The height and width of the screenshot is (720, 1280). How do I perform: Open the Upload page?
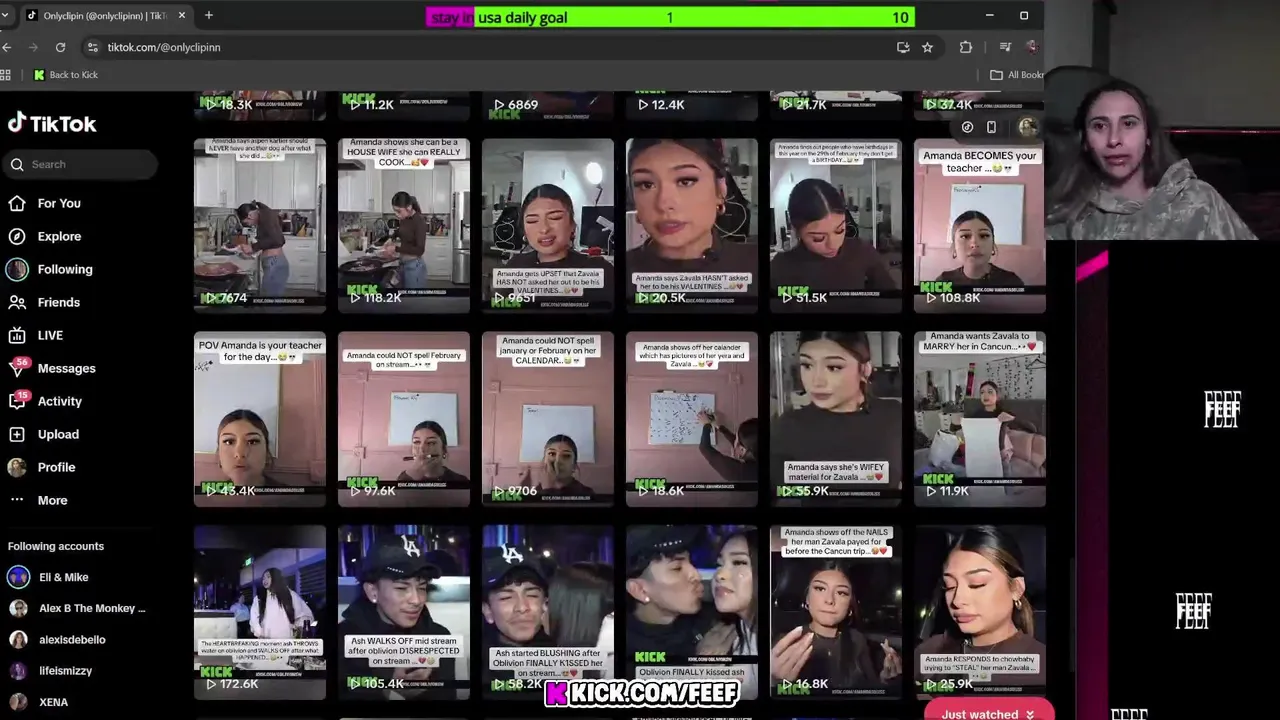(58, 434)
